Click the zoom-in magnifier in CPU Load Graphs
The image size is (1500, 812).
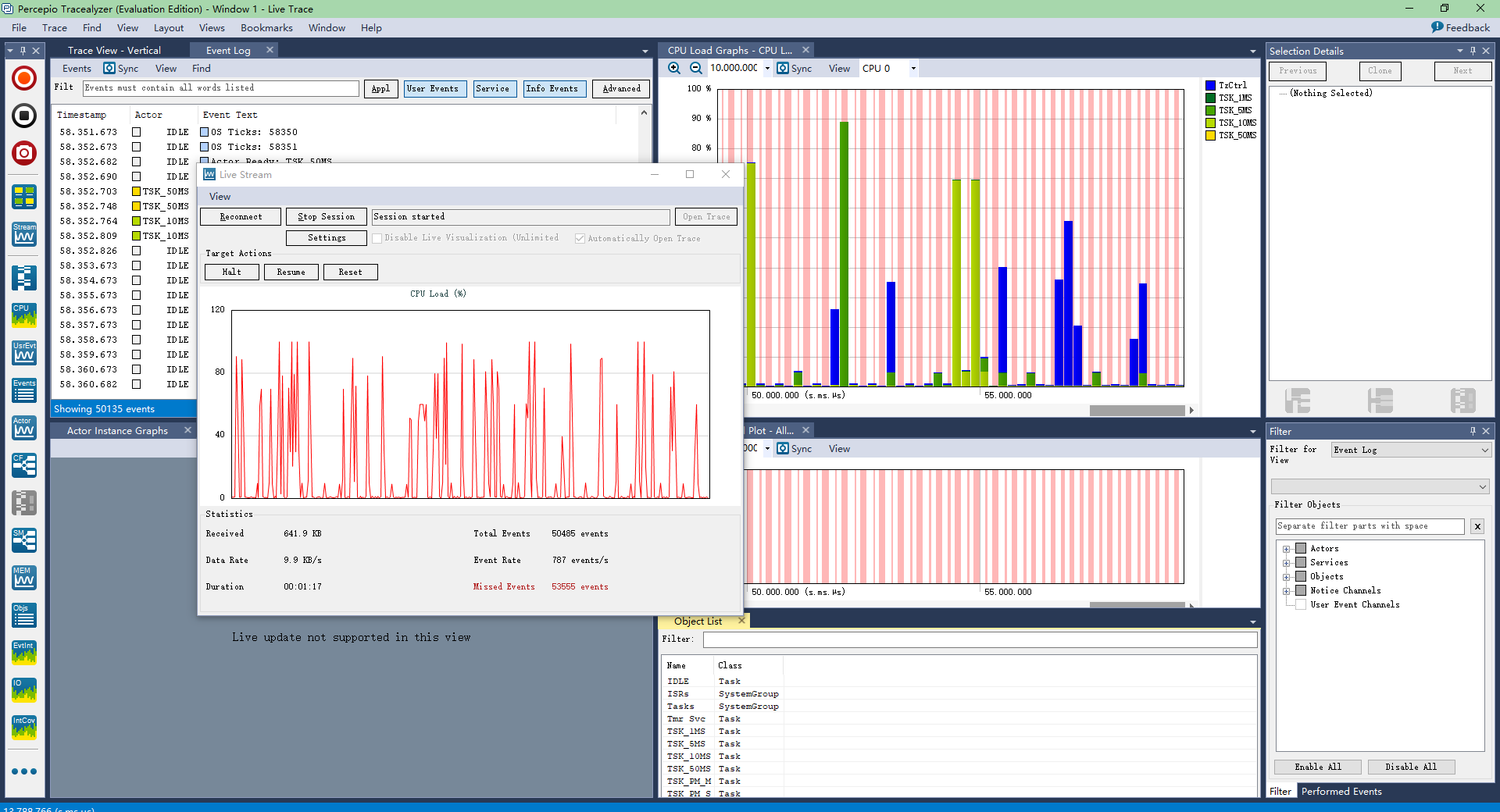click(x=673, y=68)
